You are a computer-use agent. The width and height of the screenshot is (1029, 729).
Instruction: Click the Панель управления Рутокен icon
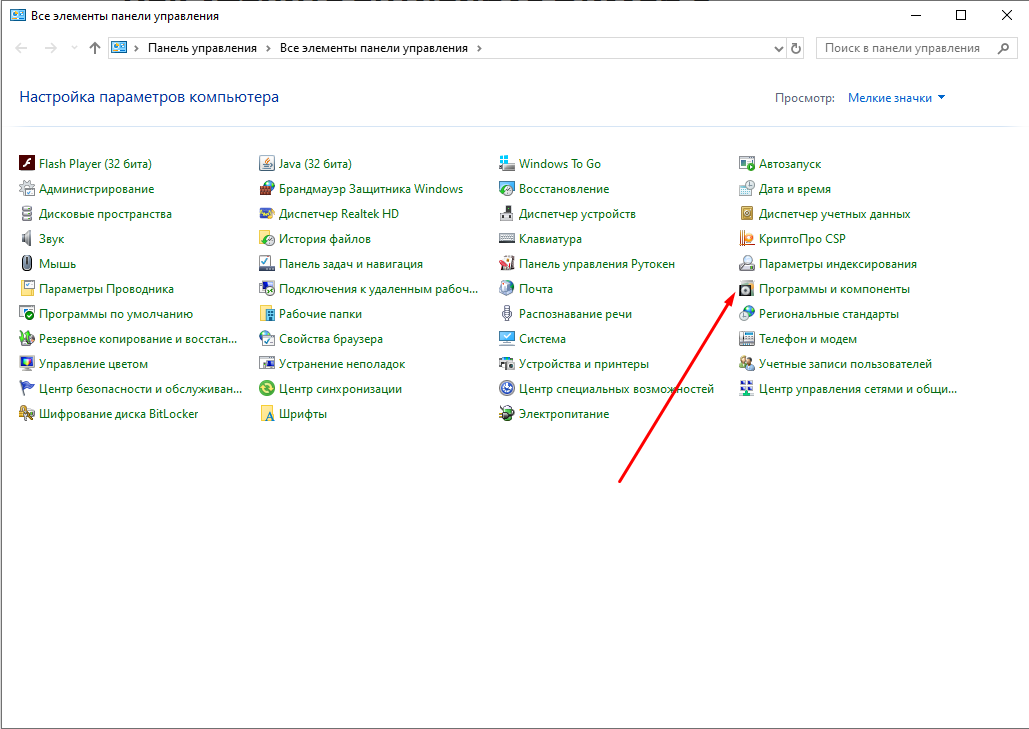tap(507, 263)
